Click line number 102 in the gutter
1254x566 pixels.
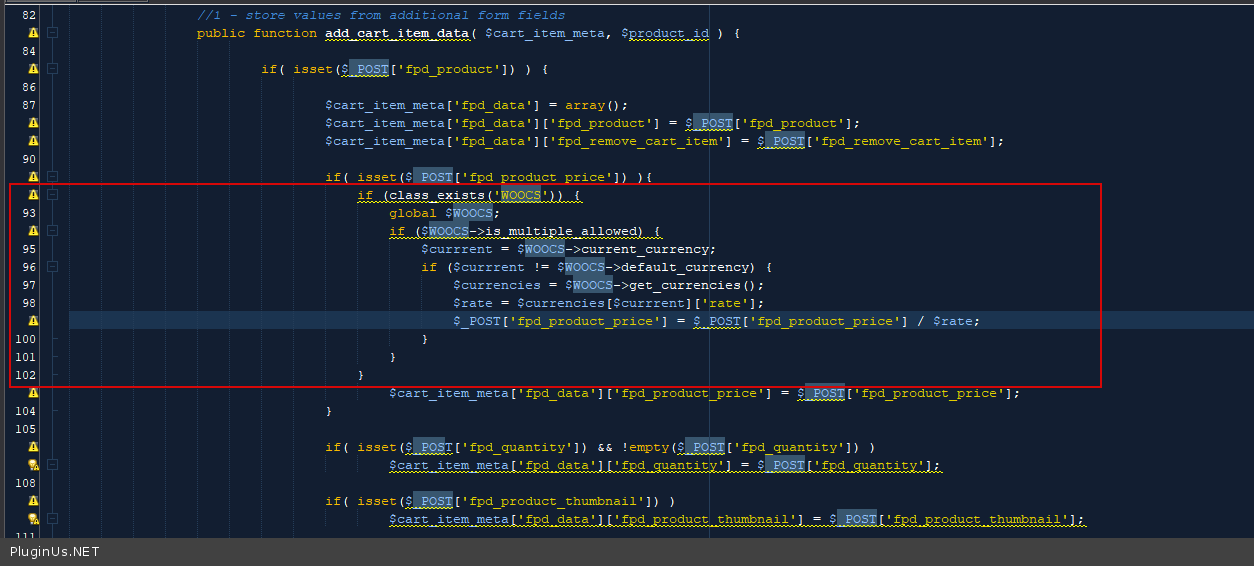click(x=25, y=375)
